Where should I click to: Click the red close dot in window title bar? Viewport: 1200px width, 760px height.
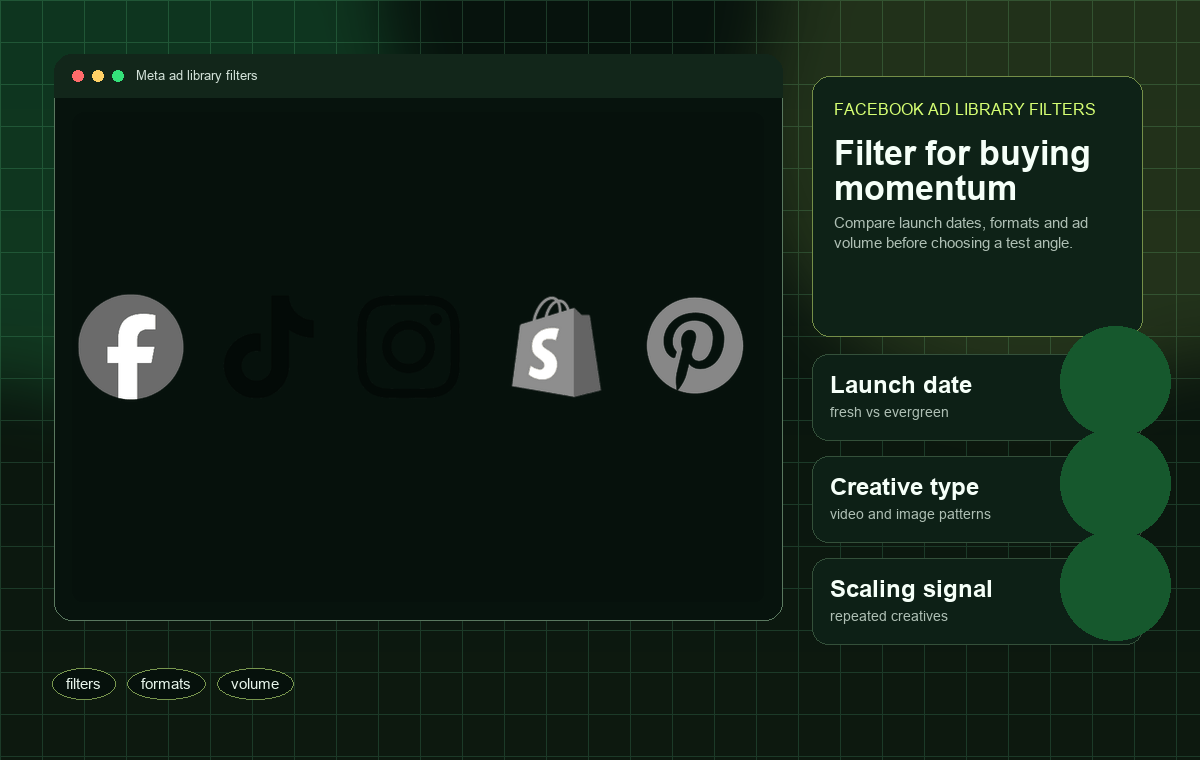[78, 76]
